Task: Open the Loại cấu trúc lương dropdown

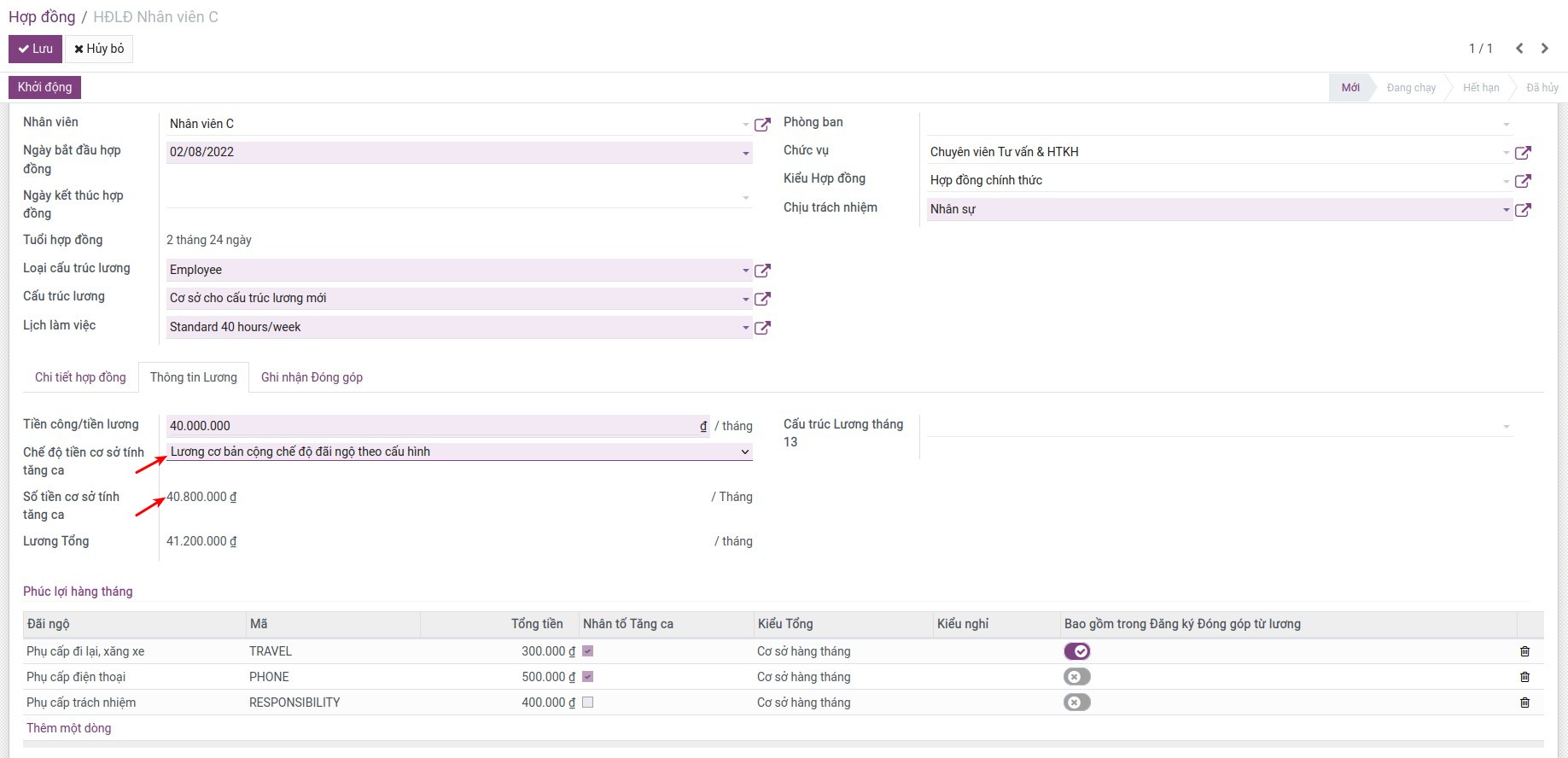Action: tap(745, 271)
